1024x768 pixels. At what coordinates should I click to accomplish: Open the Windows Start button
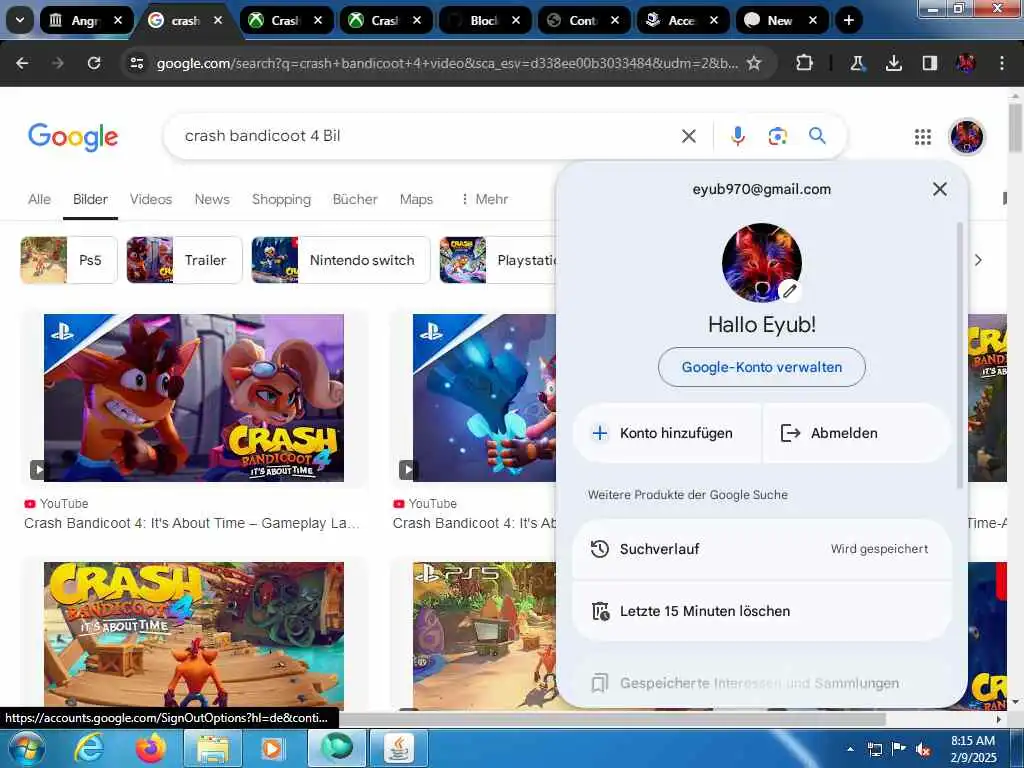tap(26, 748)
